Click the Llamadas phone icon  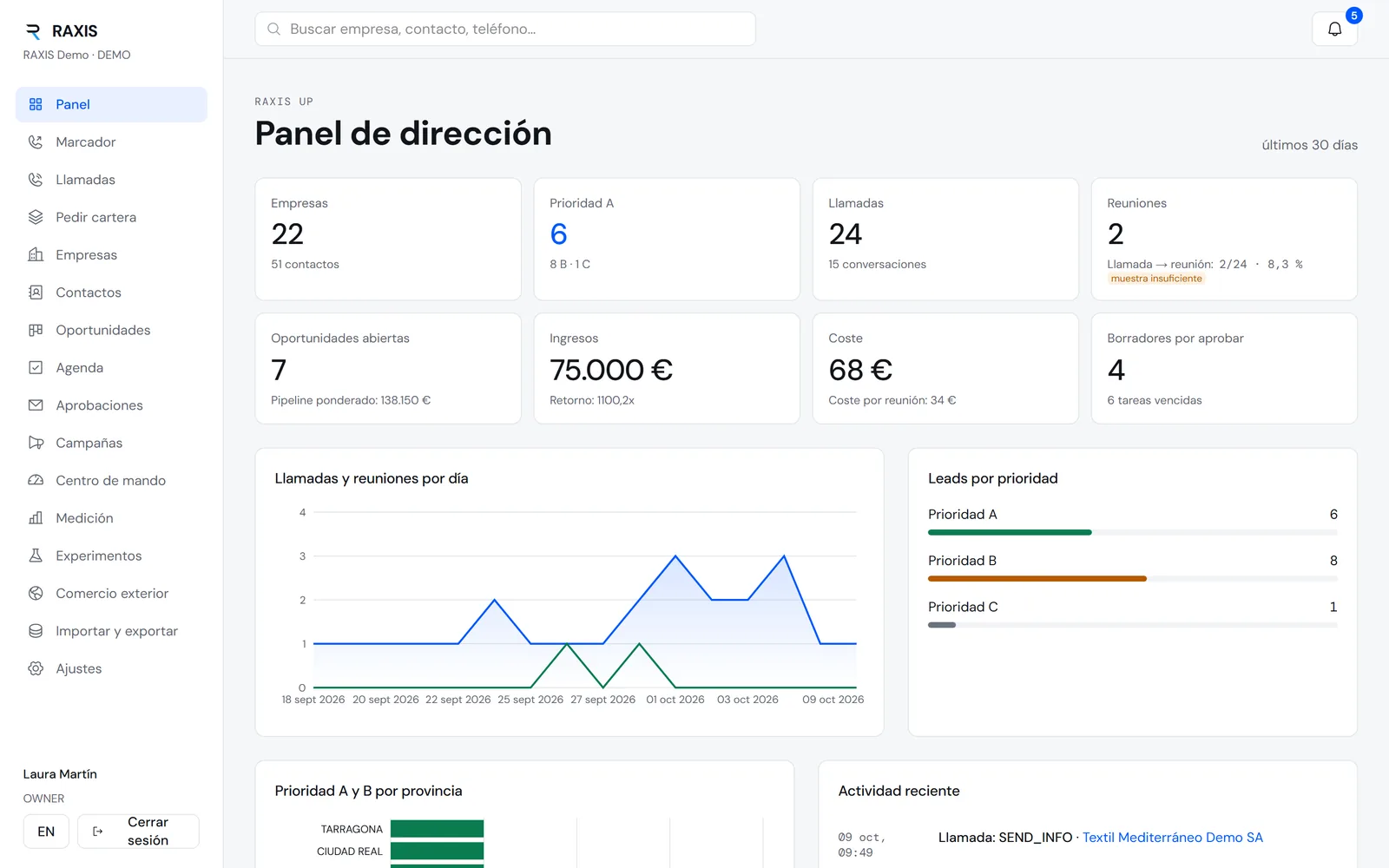point(36,180)
